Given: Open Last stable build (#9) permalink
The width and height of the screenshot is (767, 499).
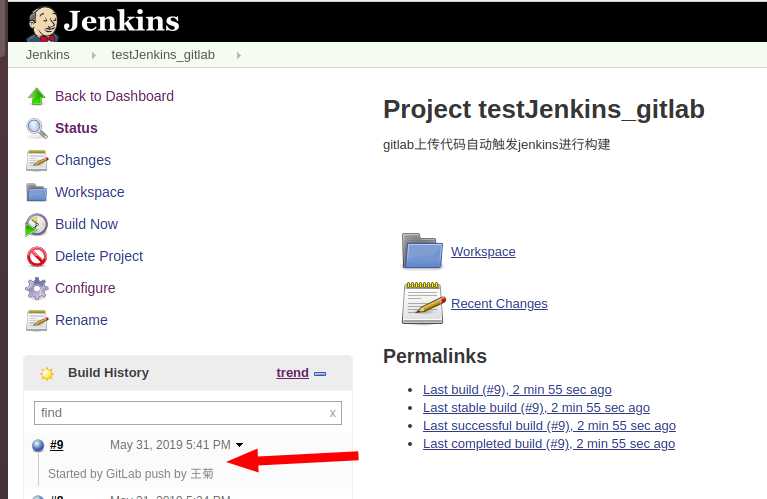Looking at the screenshot, I should point(536,408).
